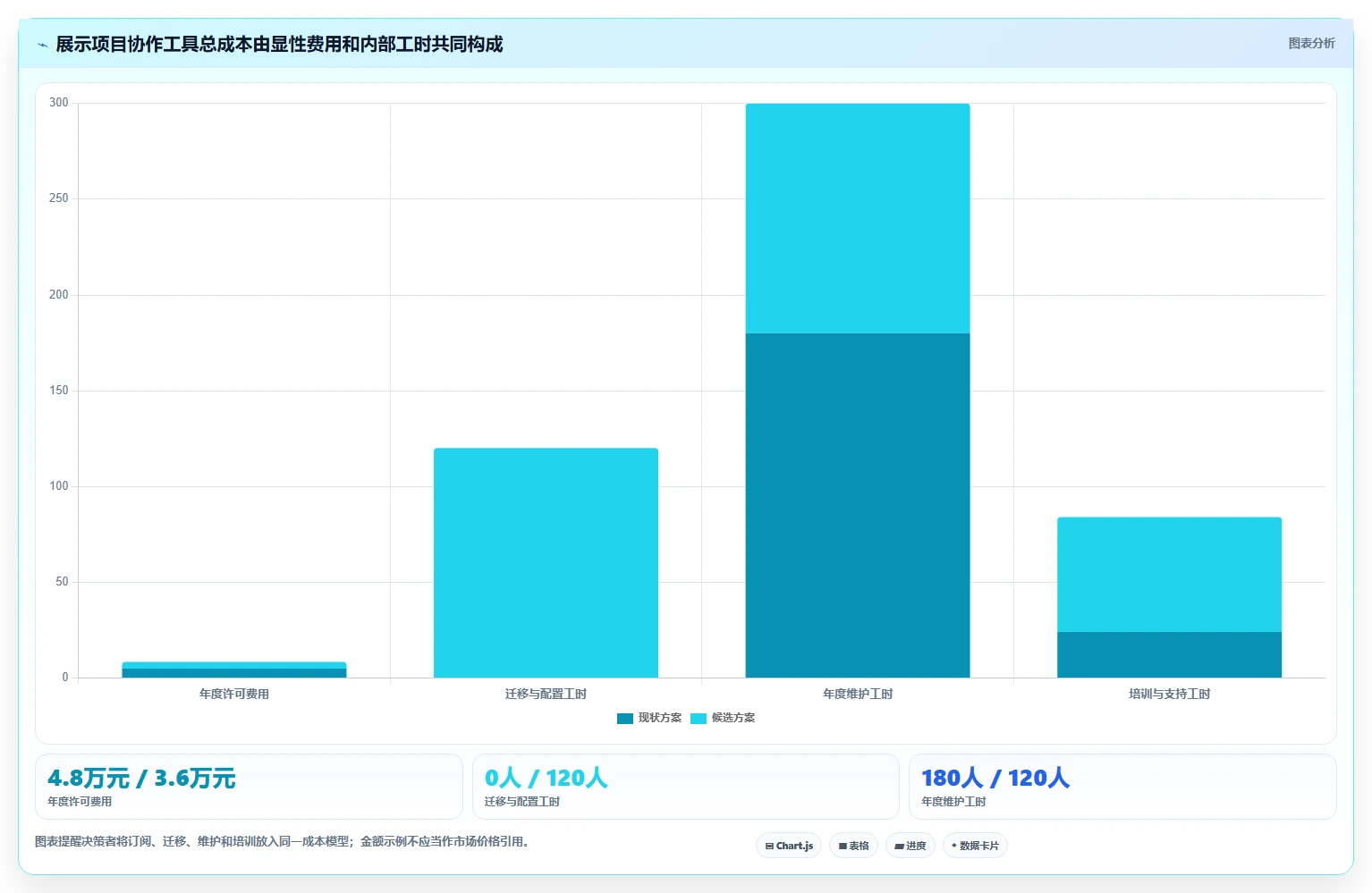Click the lightning icon beside the title
Image resolution: width=1372 pixels, height=893 pixels.
(42, 45)
